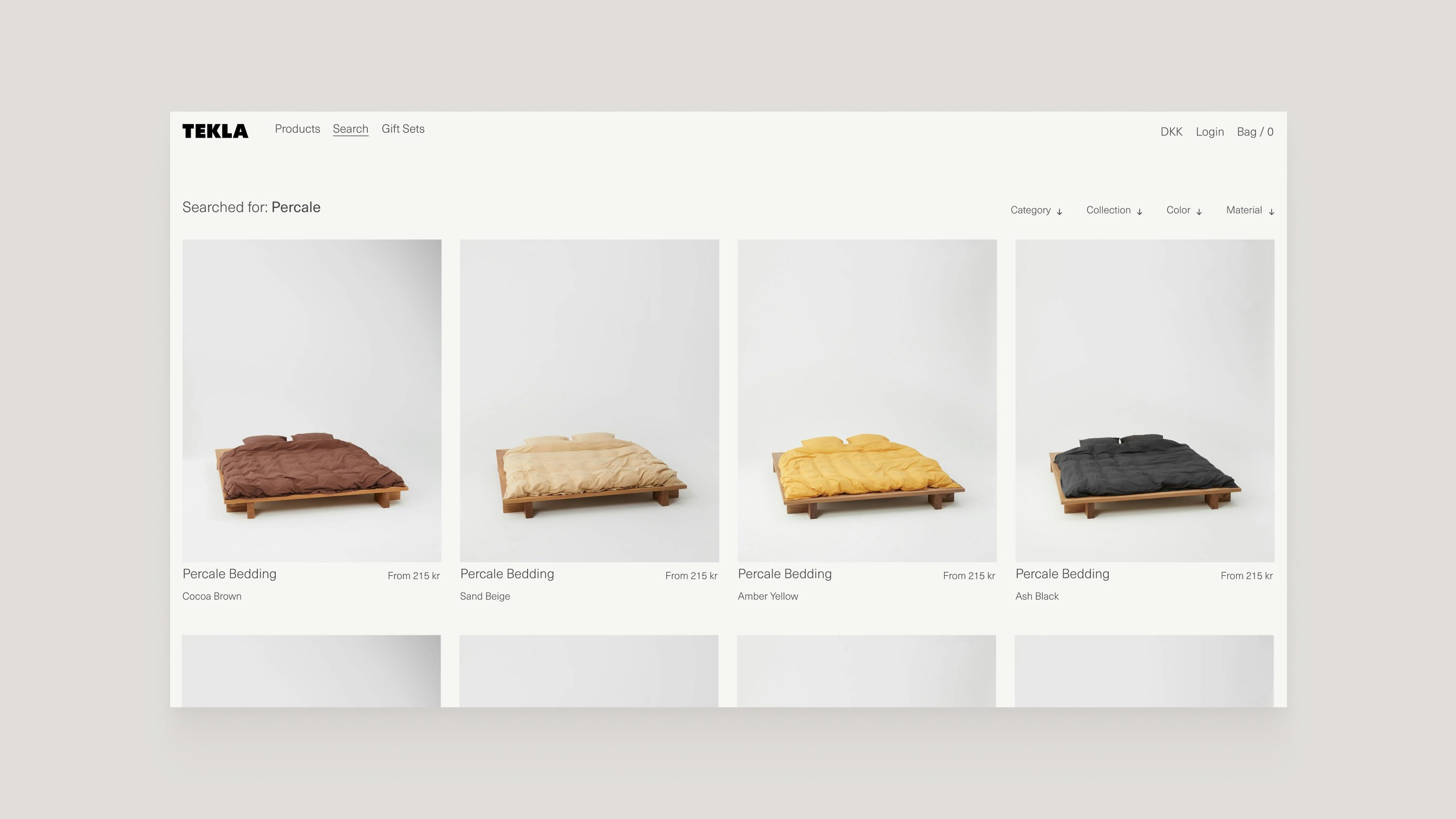The image size is (1456, 819).
Task: Expand the Material filter
Action: tap(1250, 210)
